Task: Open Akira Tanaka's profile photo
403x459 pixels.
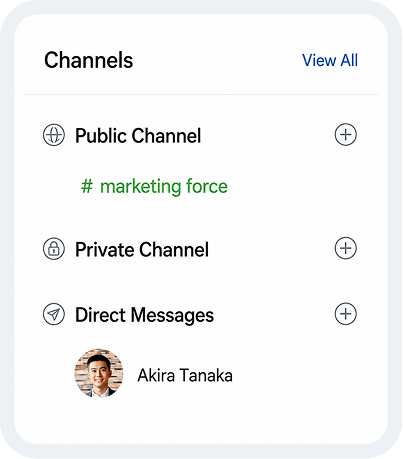Action: pyautogui.click(x=99, y=373)
